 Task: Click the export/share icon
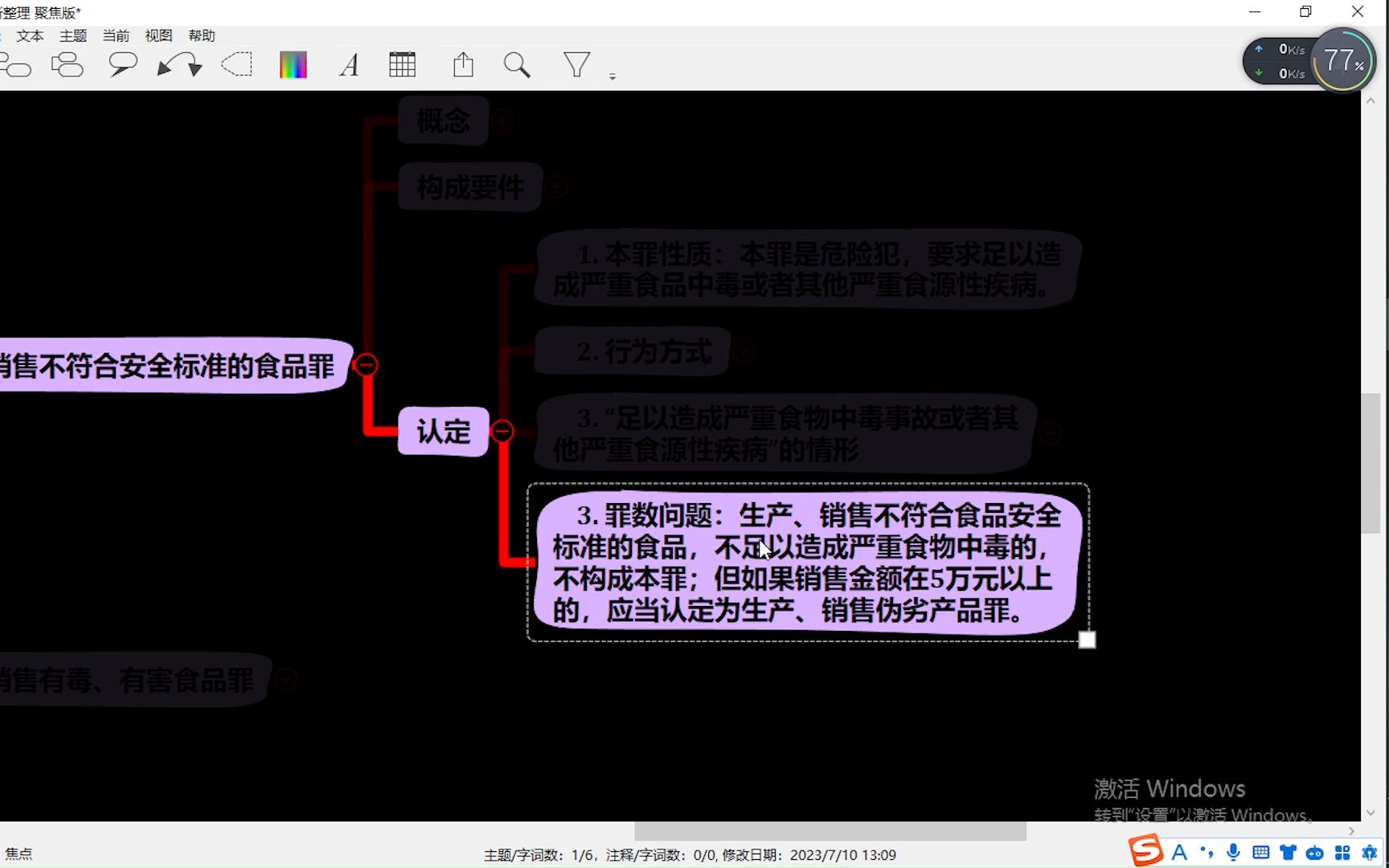pyautogui.click(x=463, y=64)
